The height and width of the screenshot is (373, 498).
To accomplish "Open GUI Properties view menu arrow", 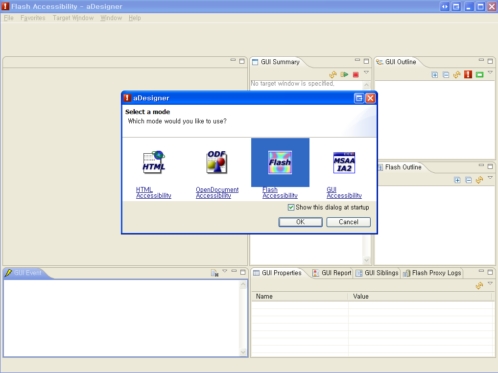I will click(490, 283).
